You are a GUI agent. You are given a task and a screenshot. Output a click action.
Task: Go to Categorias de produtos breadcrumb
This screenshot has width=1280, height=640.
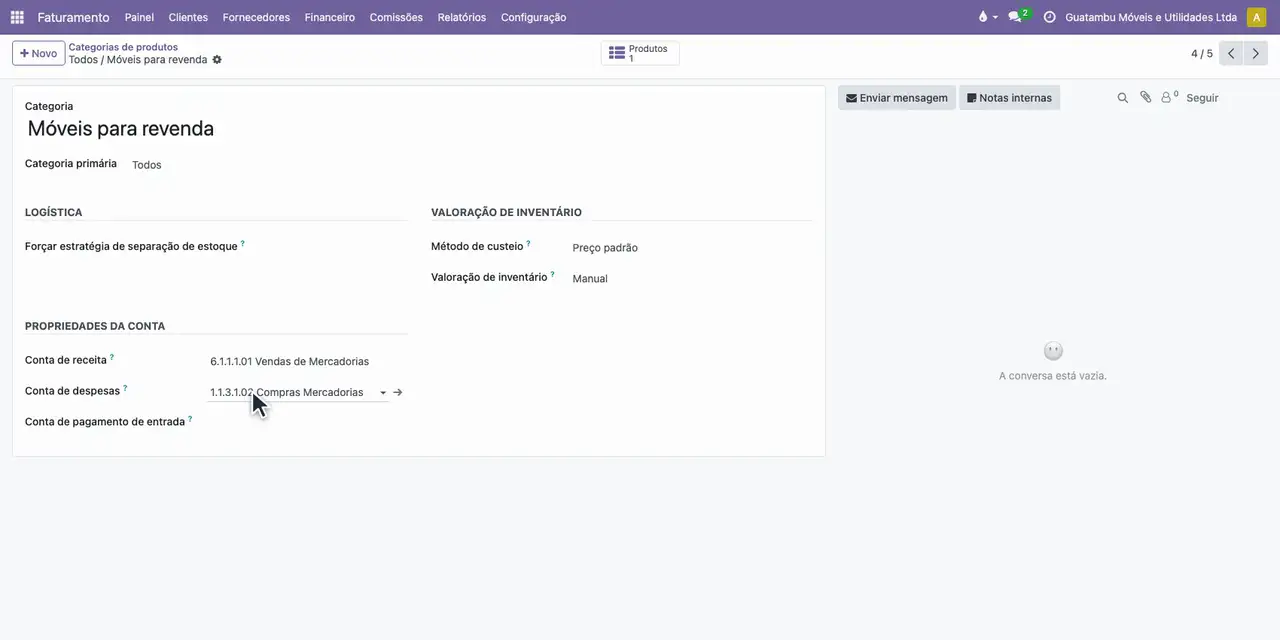(123, 47)
